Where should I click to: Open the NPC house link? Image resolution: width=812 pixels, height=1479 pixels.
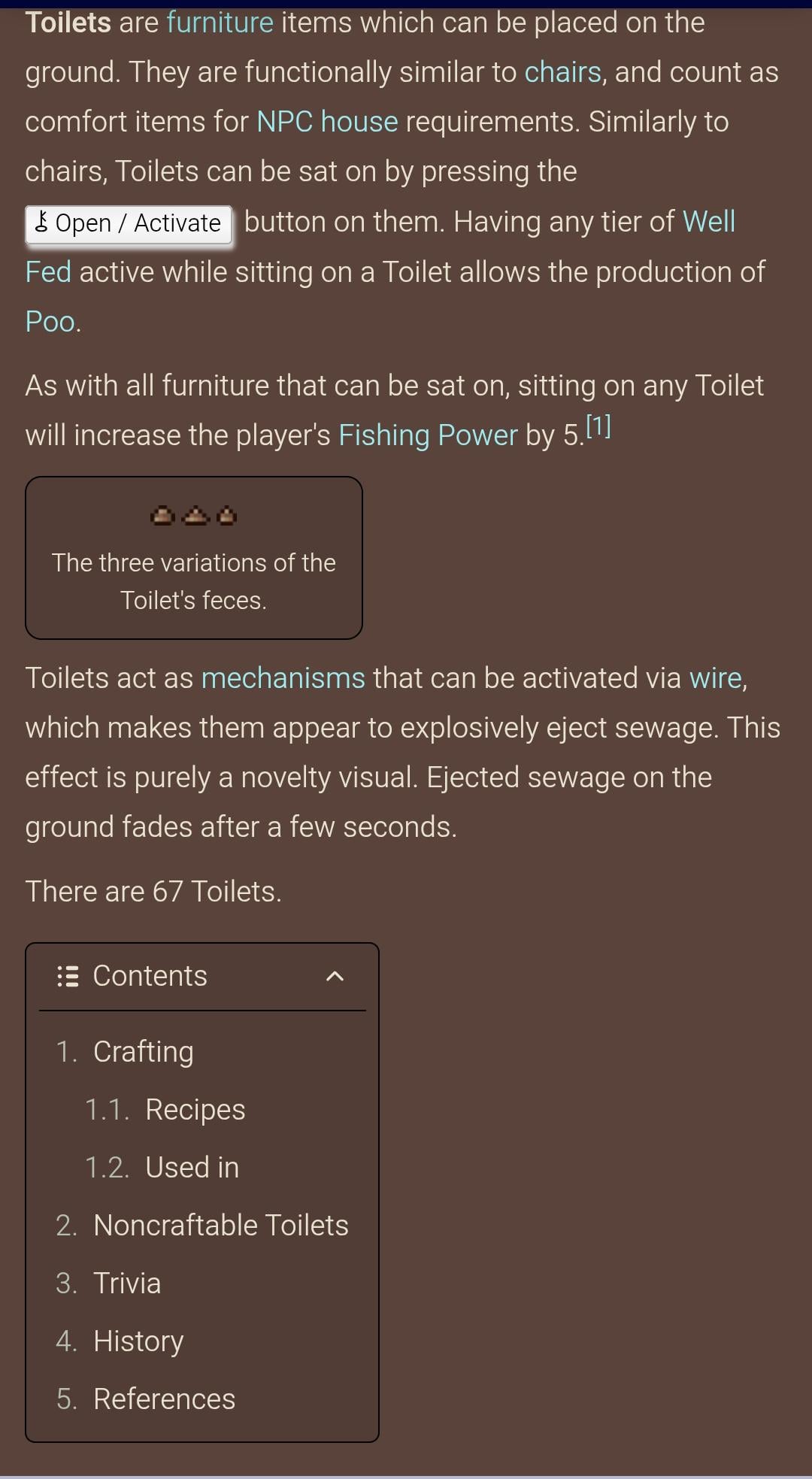coord(327,123)
